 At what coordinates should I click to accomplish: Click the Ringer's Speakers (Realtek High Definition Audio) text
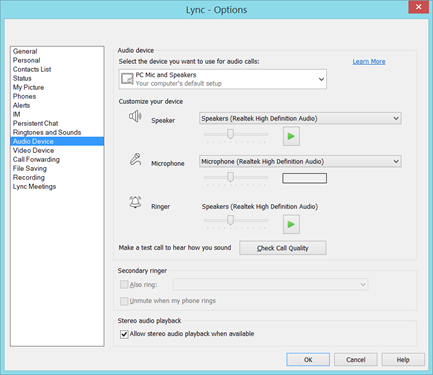coord(260,207)
